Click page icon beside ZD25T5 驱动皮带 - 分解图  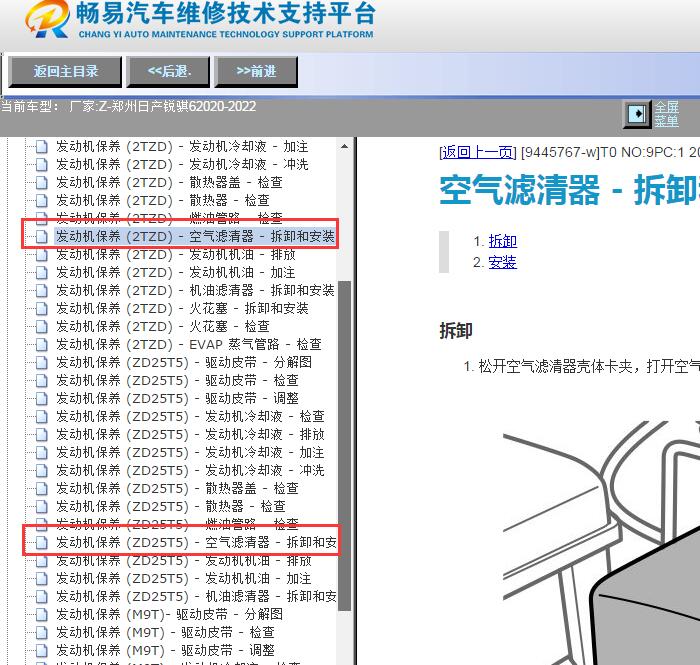(42, 362)
